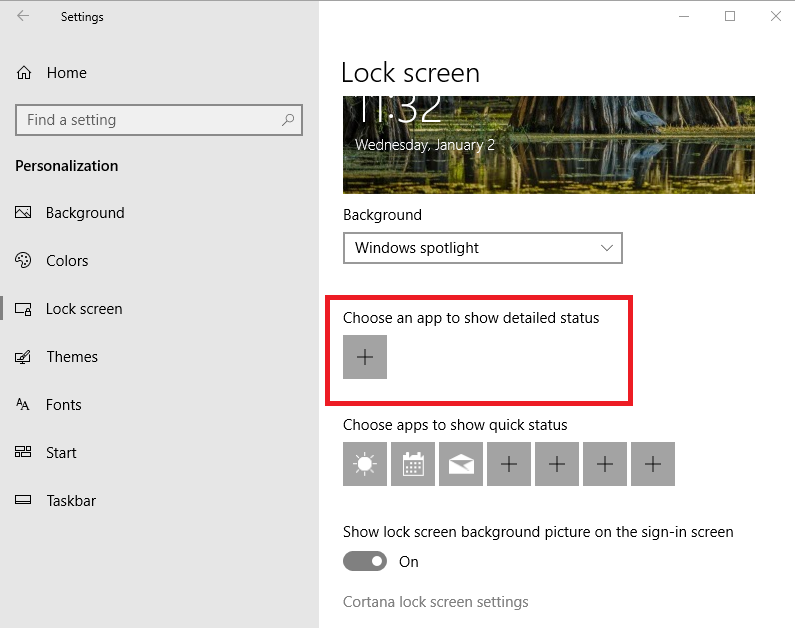Turn off sign-in screen background picture toggle
The image size is (795, 628).
click(365, 562)
